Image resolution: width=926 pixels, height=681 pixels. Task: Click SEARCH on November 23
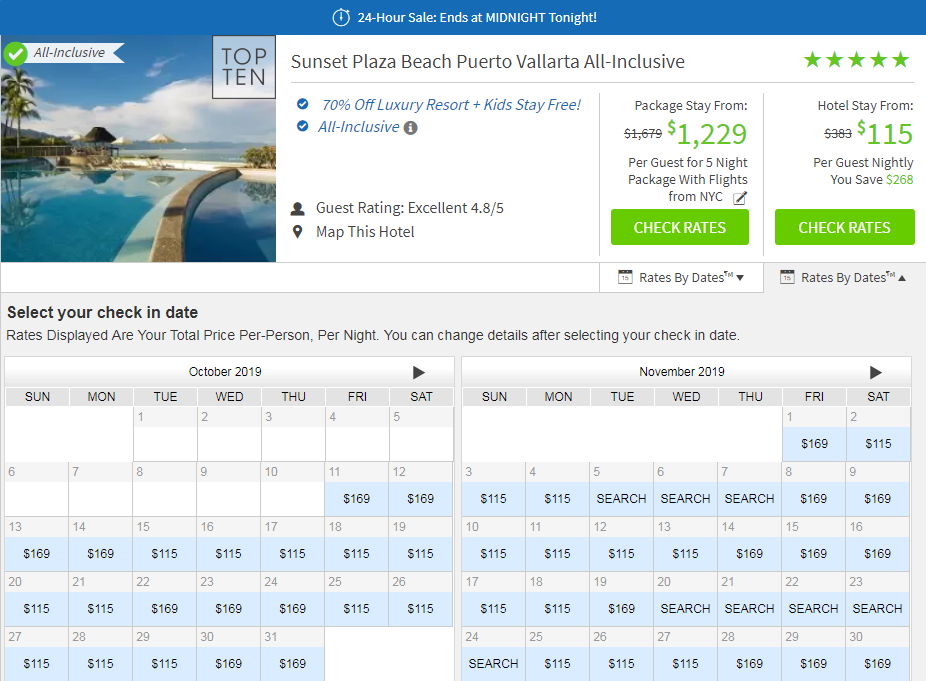878,609
